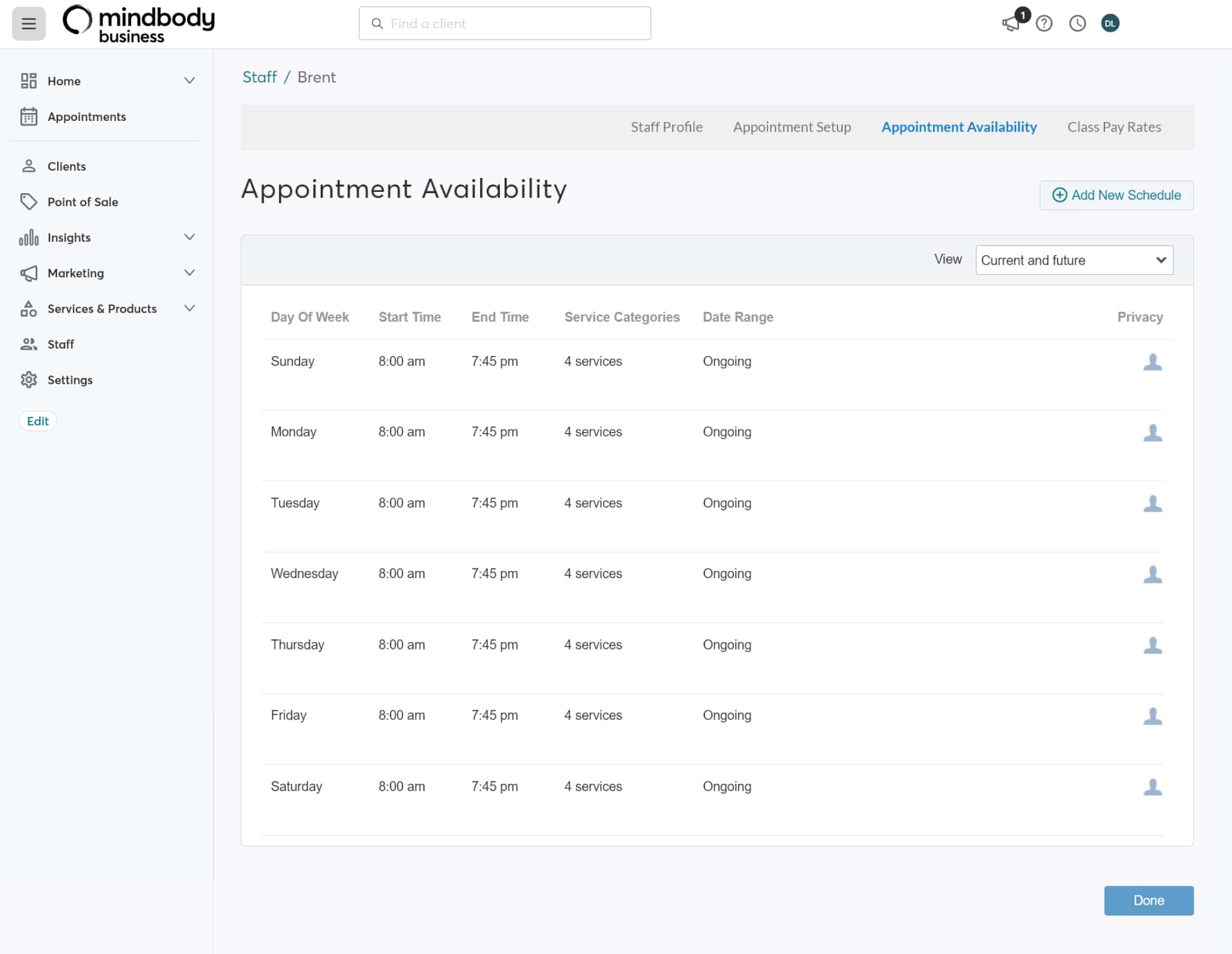
Task: Click '4 services' in the Sunday row
Action: point(593,361)
